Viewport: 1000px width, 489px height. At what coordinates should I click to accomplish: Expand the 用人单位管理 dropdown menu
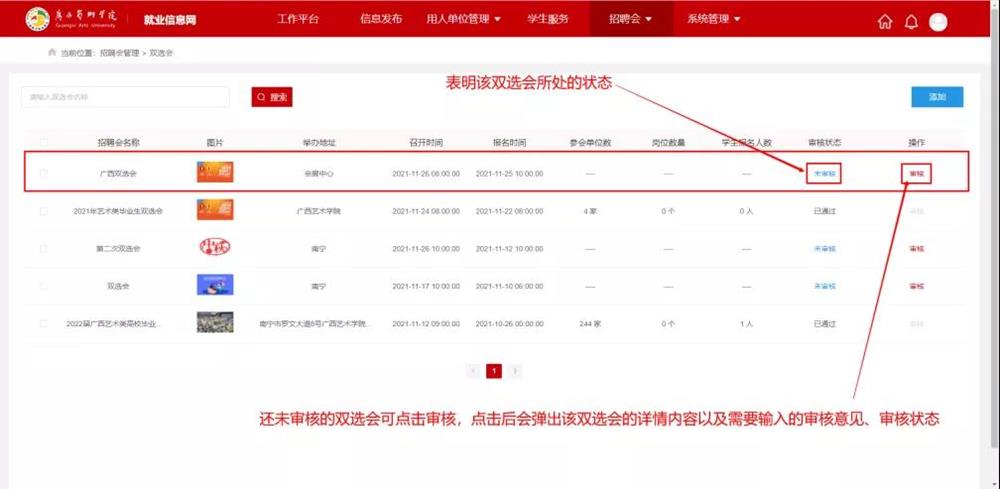click(464, 19)
